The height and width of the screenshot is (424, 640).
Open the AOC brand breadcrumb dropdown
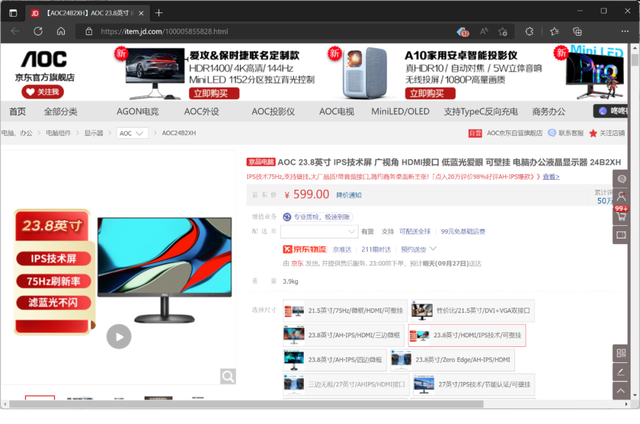point(132,133)
